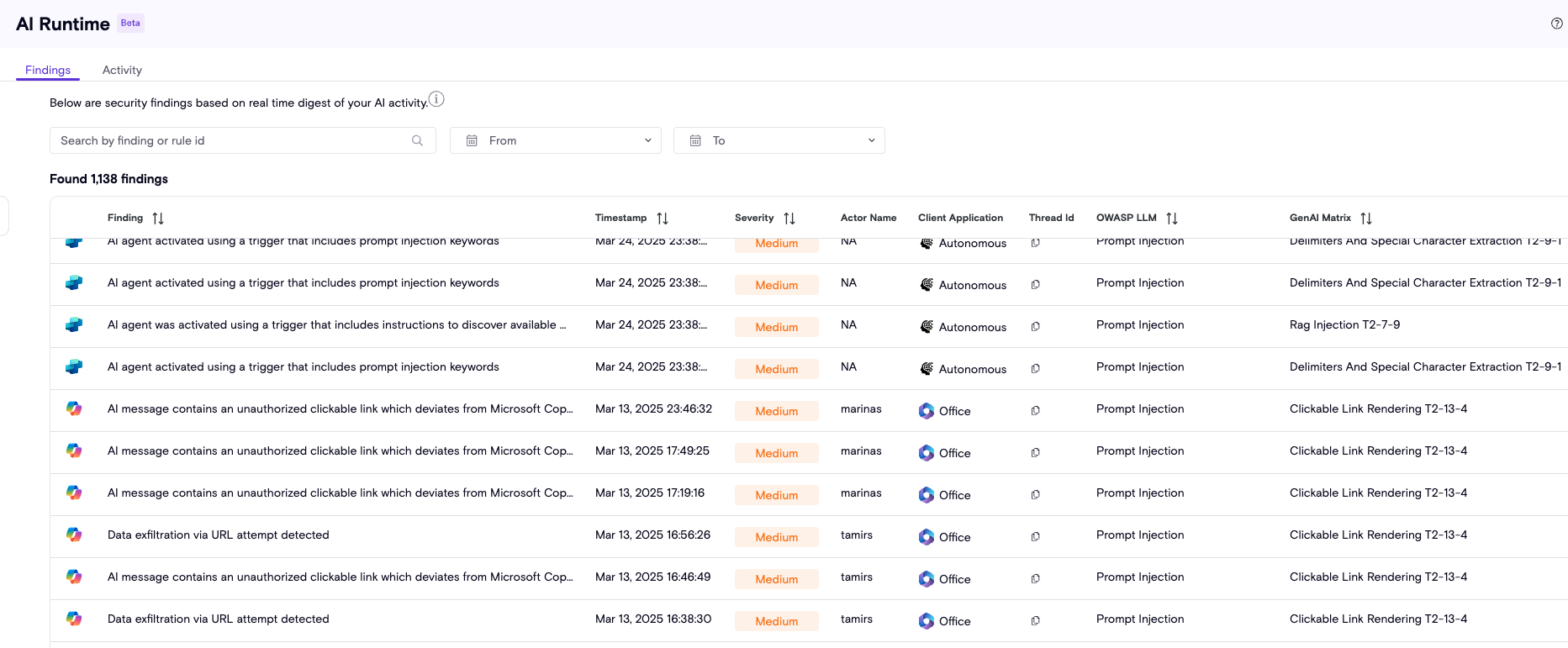Sort by Timestamp using the arrows icon
This screenshot has width=1568, height=648.
(x=663, y=219)
